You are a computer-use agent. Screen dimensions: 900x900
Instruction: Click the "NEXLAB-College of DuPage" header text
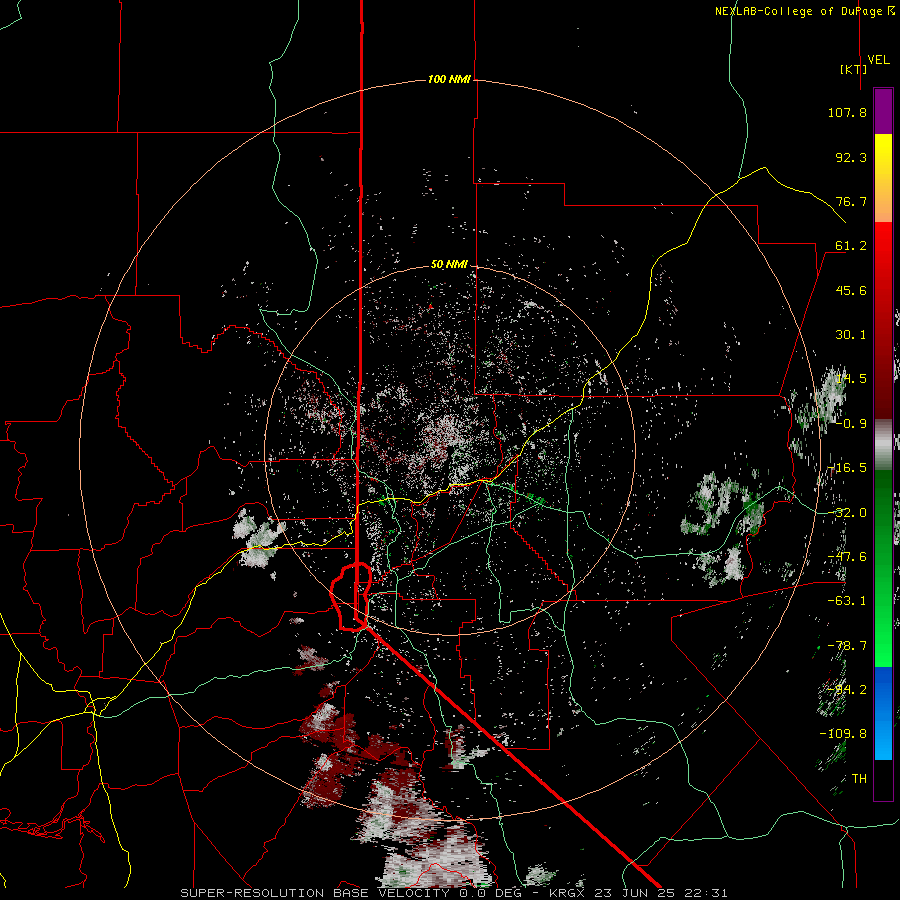799,11
